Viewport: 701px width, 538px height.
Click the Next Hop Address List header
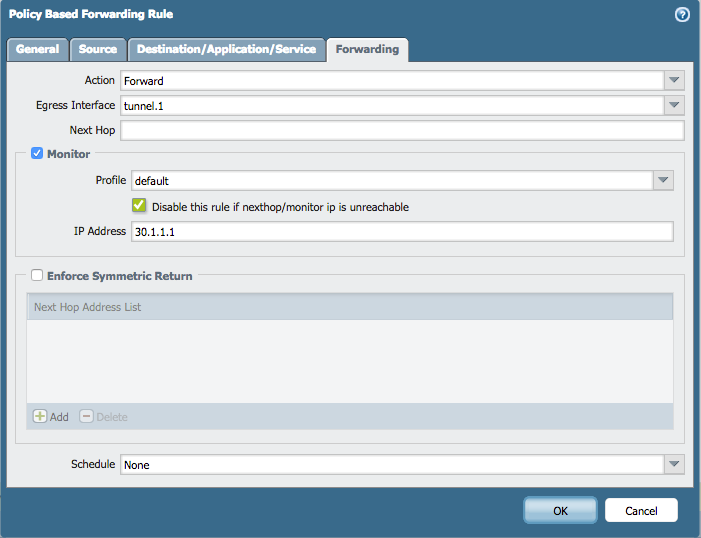pos(350,307)
